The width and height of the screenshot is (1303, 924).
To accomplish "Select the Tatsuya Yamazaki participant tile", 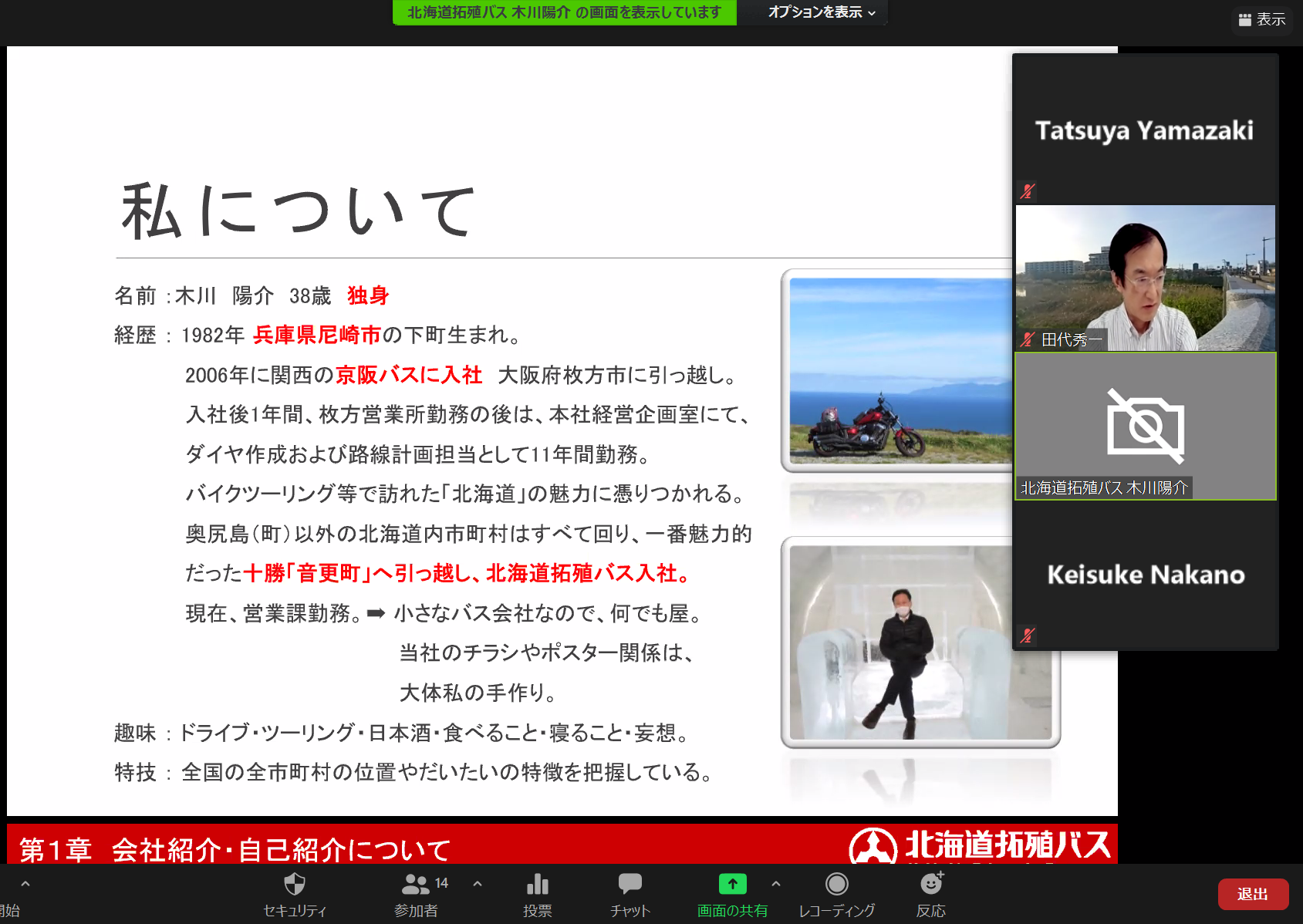I will [1145, 129].
